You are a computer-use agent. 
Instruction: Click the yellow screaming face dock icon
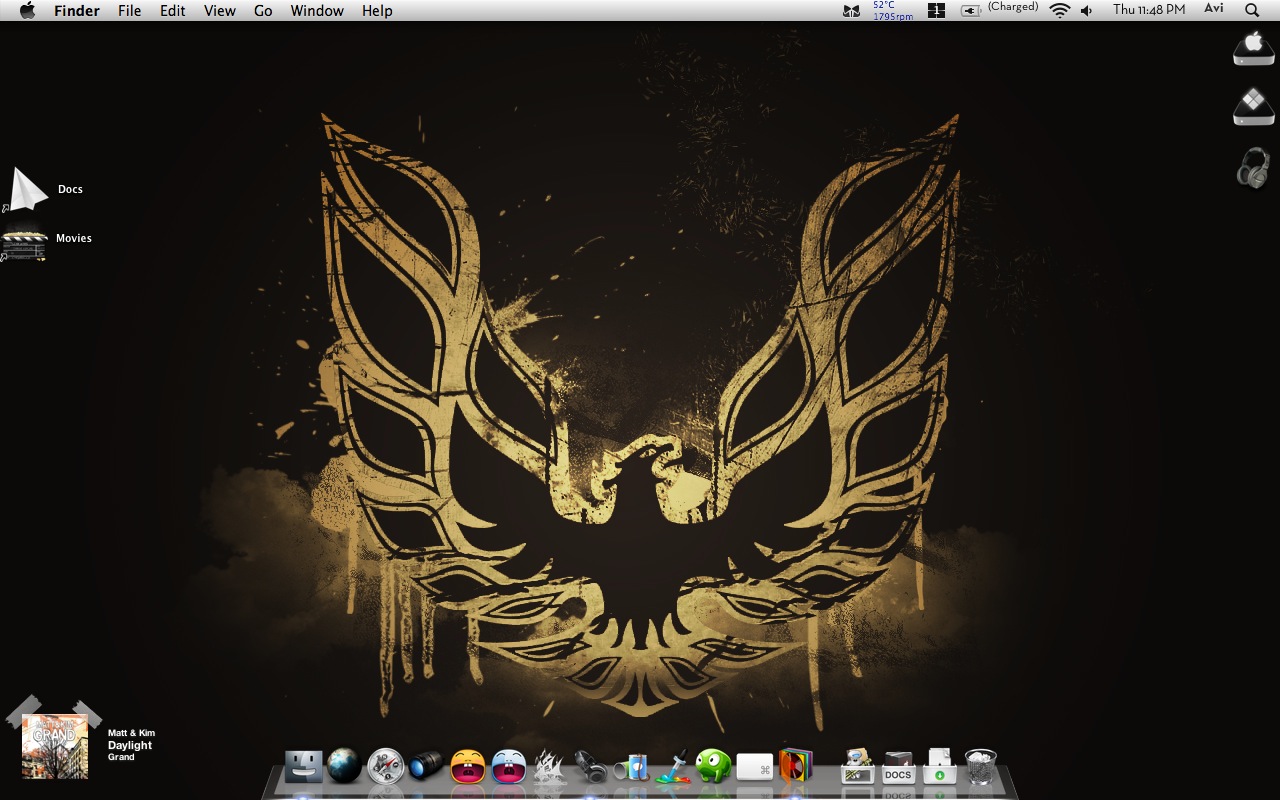click(x=468, y=767)
